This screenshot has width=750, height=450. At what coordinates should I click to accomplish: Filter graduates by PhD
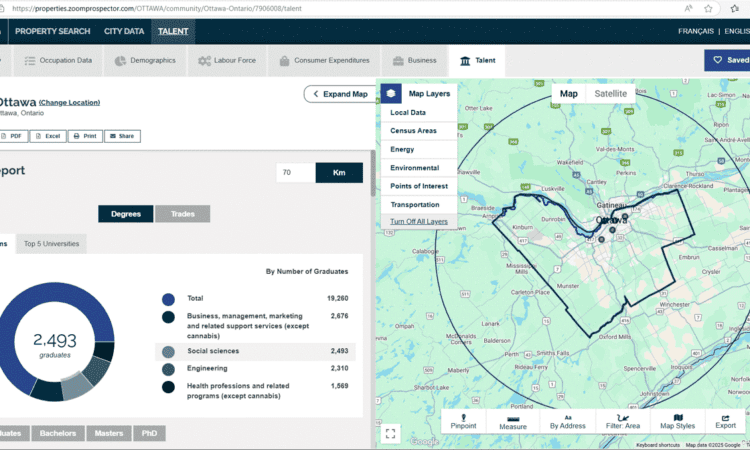pyautogui.click(x=149, y=433)
